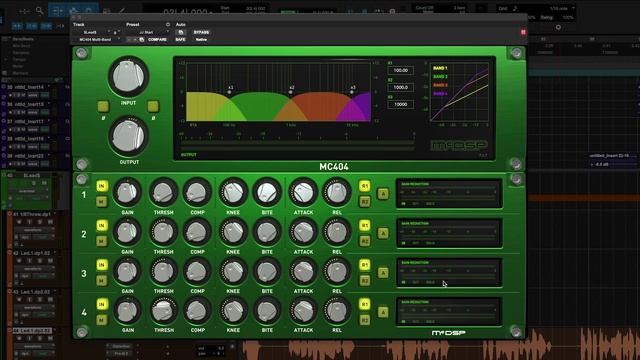Screen dimensions: 640x360
Task: Click the Band 4 KNEE knob
Action: click(x=233, y=310)
